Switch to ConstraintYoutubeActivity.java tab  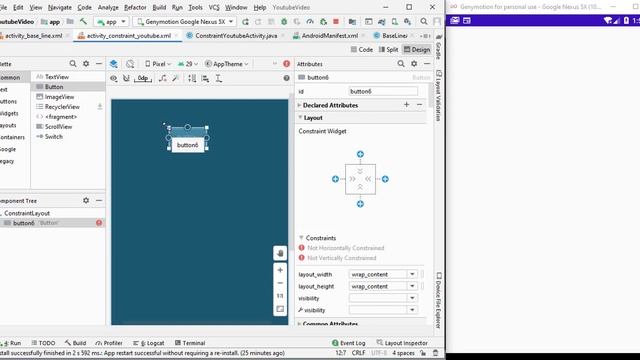click(235, 36)
